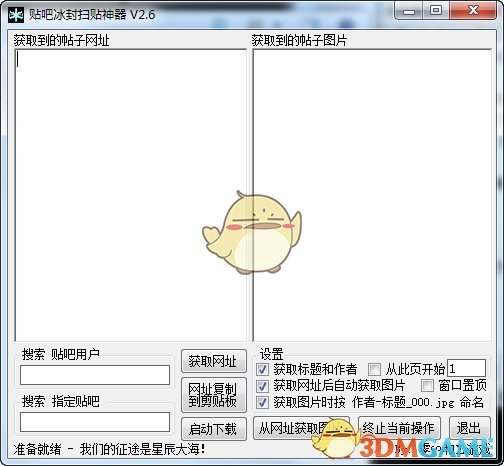Click the start page number field showing 1
Image resolution: width=504 pixels, height=466 pixels.
point(466,368)
